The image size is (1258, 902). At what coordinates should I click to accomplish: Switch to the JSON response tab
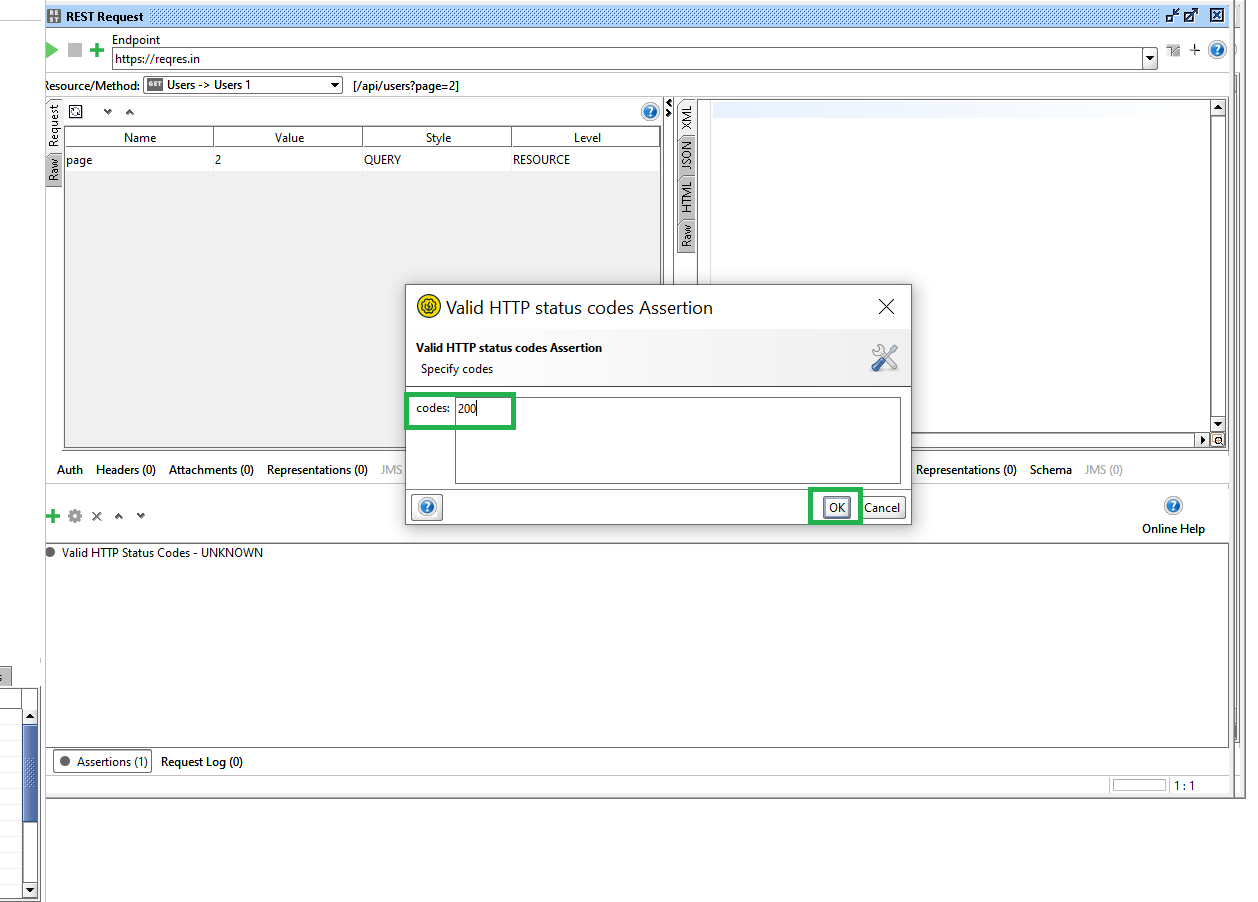click(687, 153)
